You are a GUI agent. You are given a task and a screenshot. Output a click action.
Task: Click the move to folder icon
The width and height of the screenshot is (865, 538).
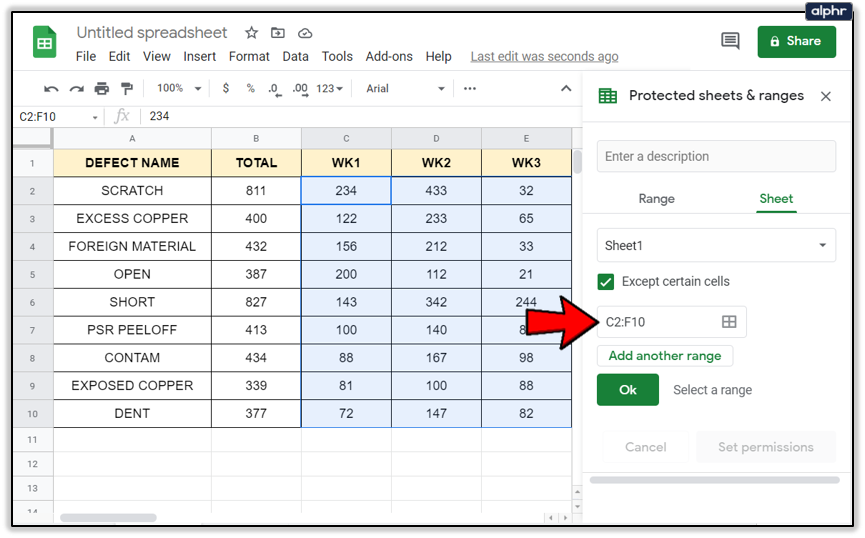pyautogui.click(x=278, y=33)
